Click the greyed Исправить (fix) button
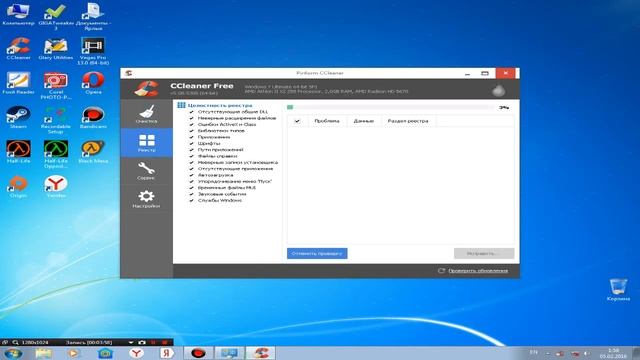This screenshot has height=360, width=640. tap(484, 253)
